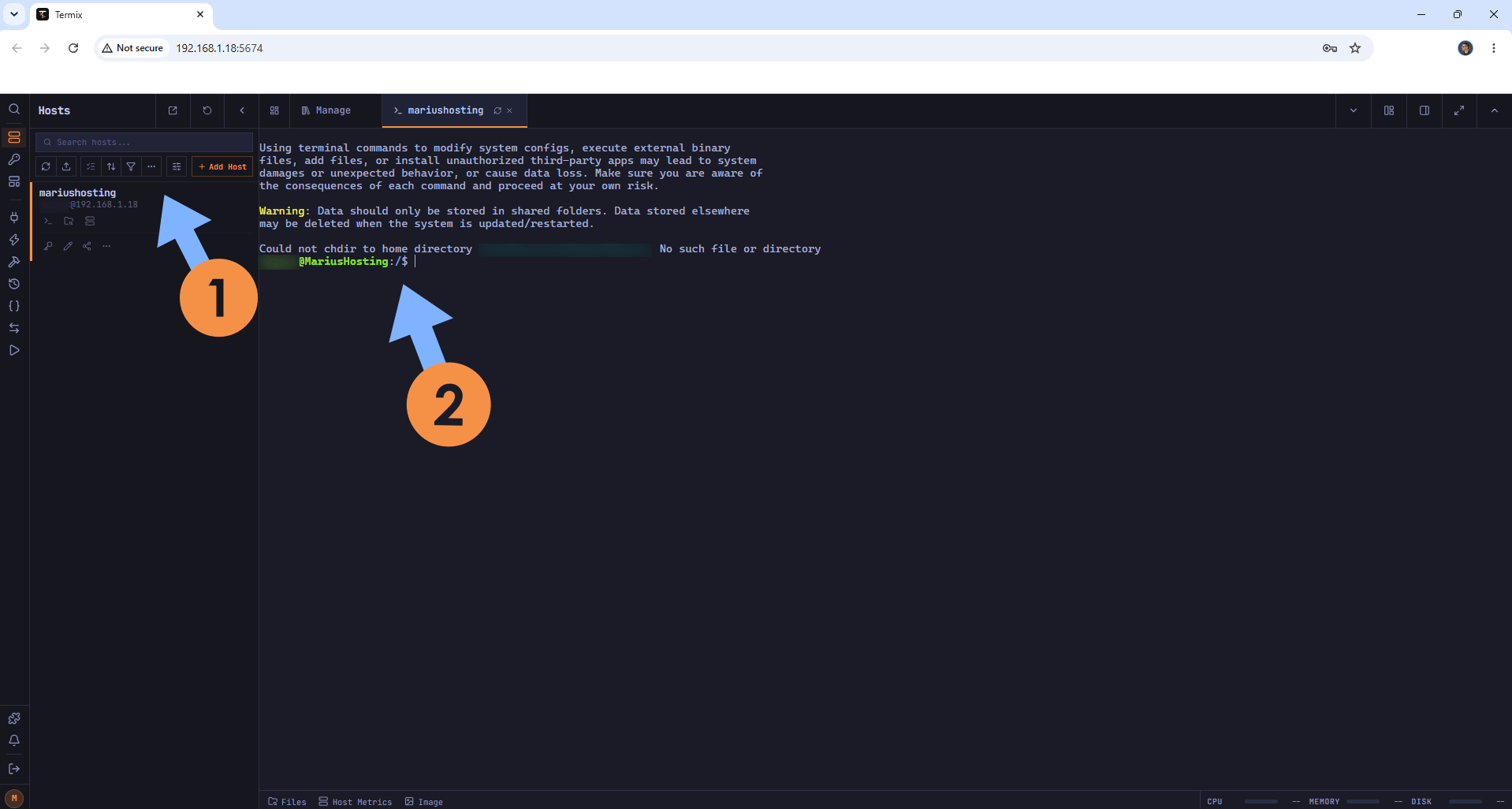The width and height of the screenshot is (1512, 809).
Task: Expand the tab list dropdown chevron
Action: (x=1354, y=110)
